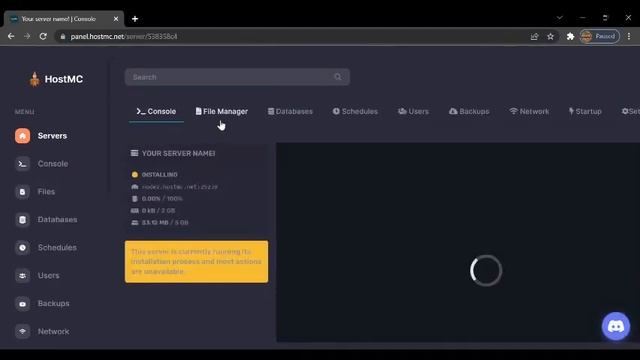Click the HostMC logo

point(56,79)
